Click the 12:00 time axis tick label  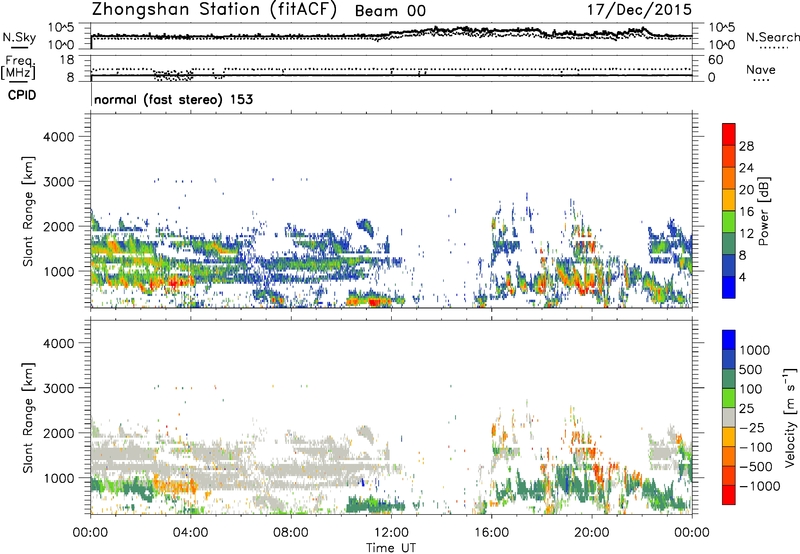click(391, 533)
